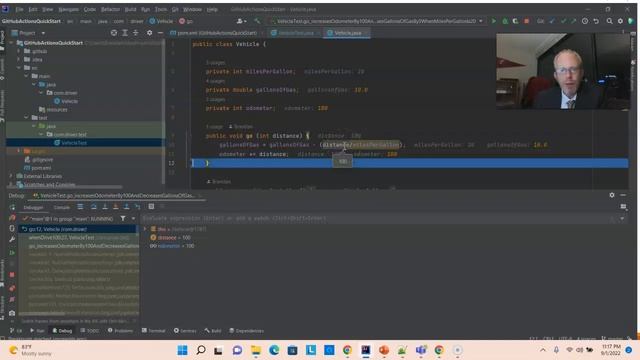Click the Run with Coverage icon
The image size is (640, 360).
516,21
